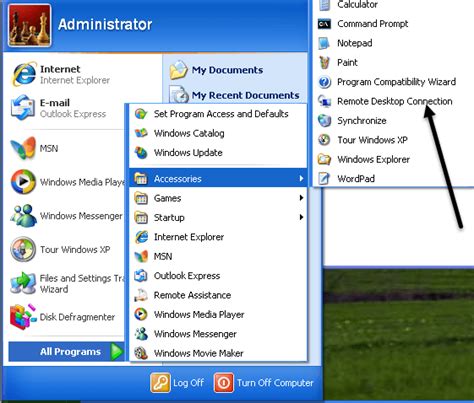Click the Notepad icon
Screen dimensions: 474x403
click(x=324, y=43)
